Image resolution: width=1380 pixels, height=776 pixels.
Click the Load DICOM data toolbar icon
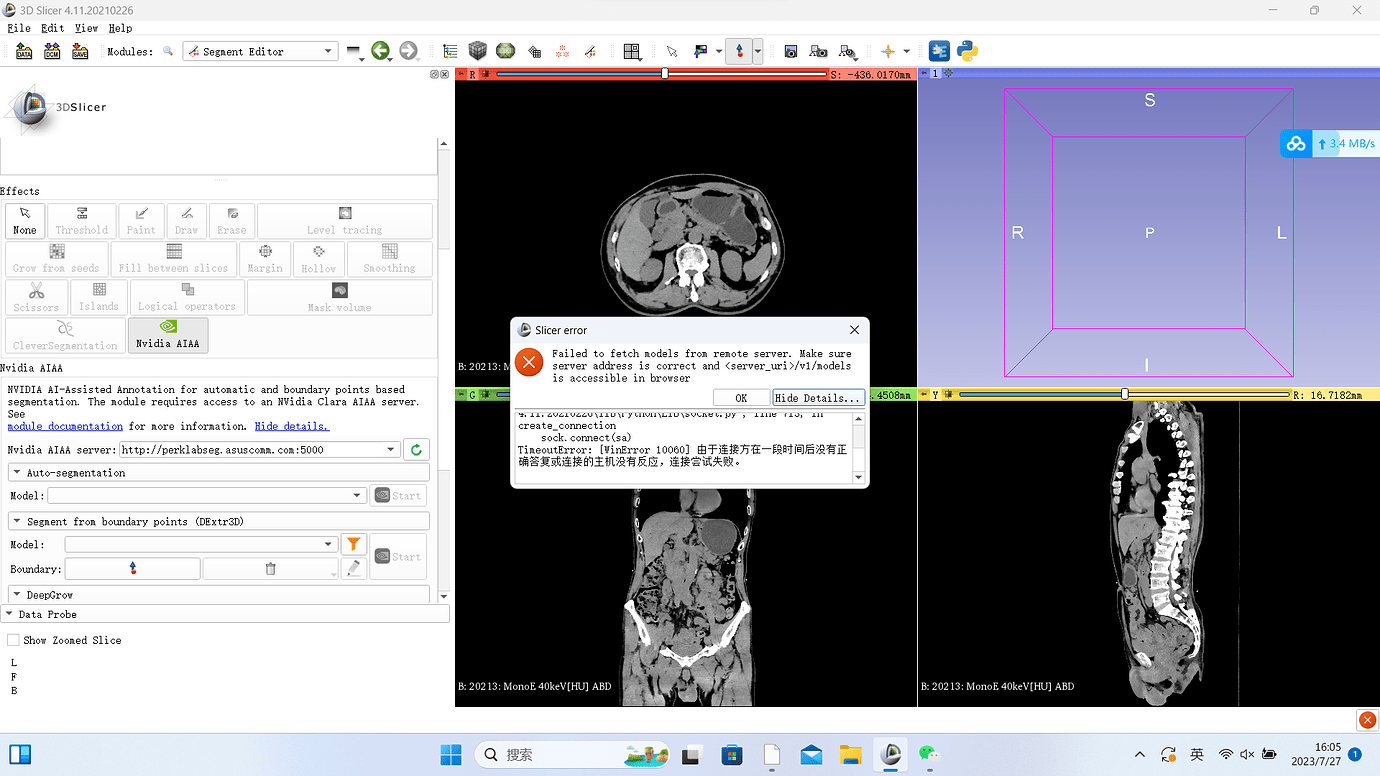coord(52,51)
